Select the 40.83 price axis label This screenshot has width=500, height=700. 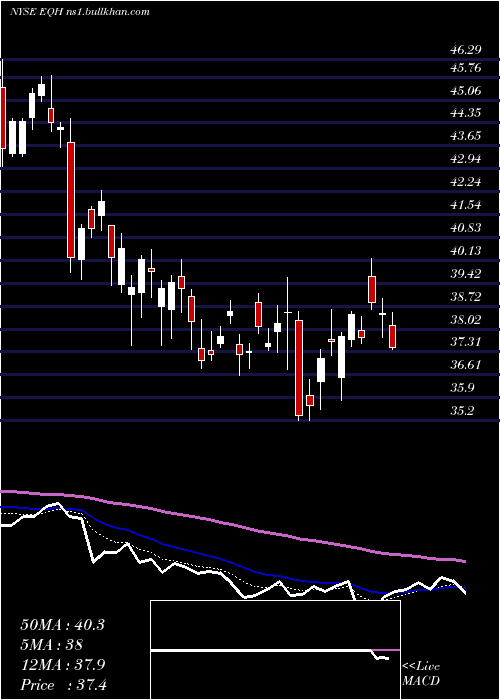click(465, 228)
